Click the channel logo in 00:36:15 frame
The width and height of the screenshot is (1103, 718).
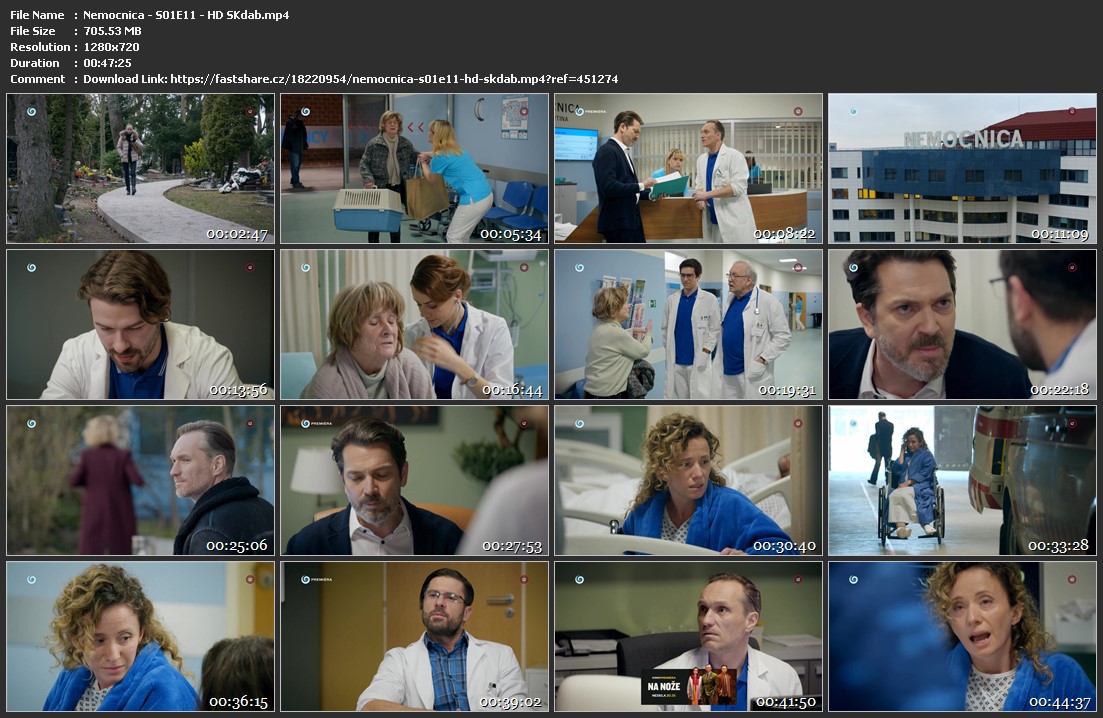point(32,579)
